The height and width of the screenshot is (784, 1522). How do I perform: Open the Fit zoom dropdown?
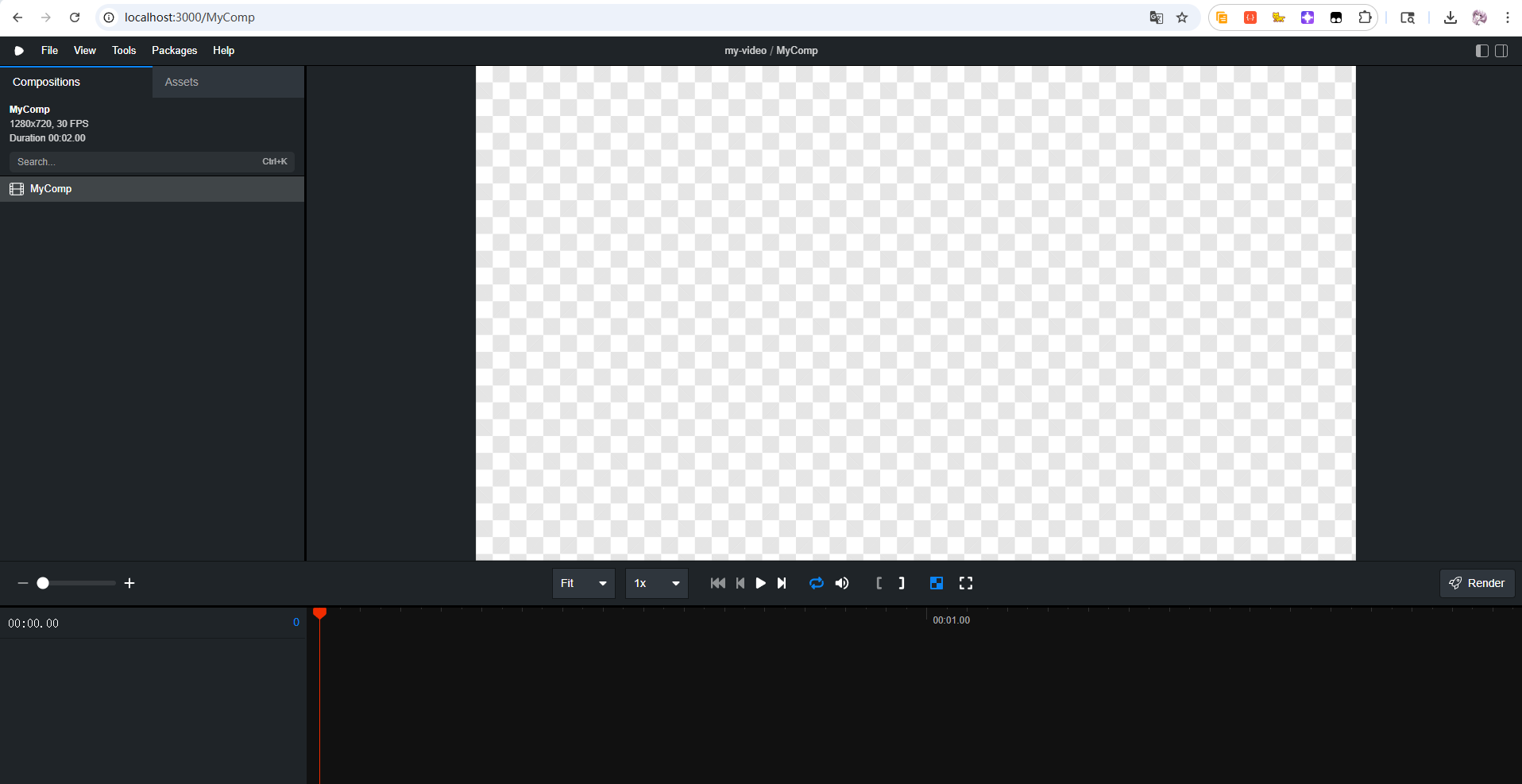583,583
